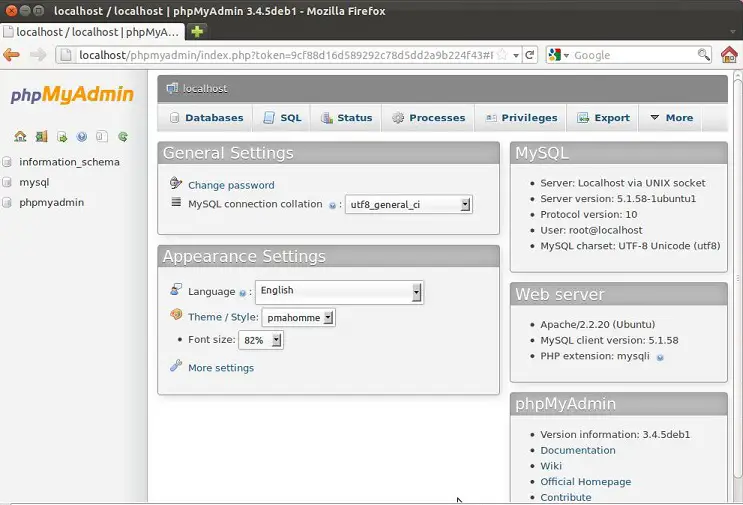Click 'Server: Localhost via UNIX socket' text
Screen dimensions: 743x505
(623, 183)
